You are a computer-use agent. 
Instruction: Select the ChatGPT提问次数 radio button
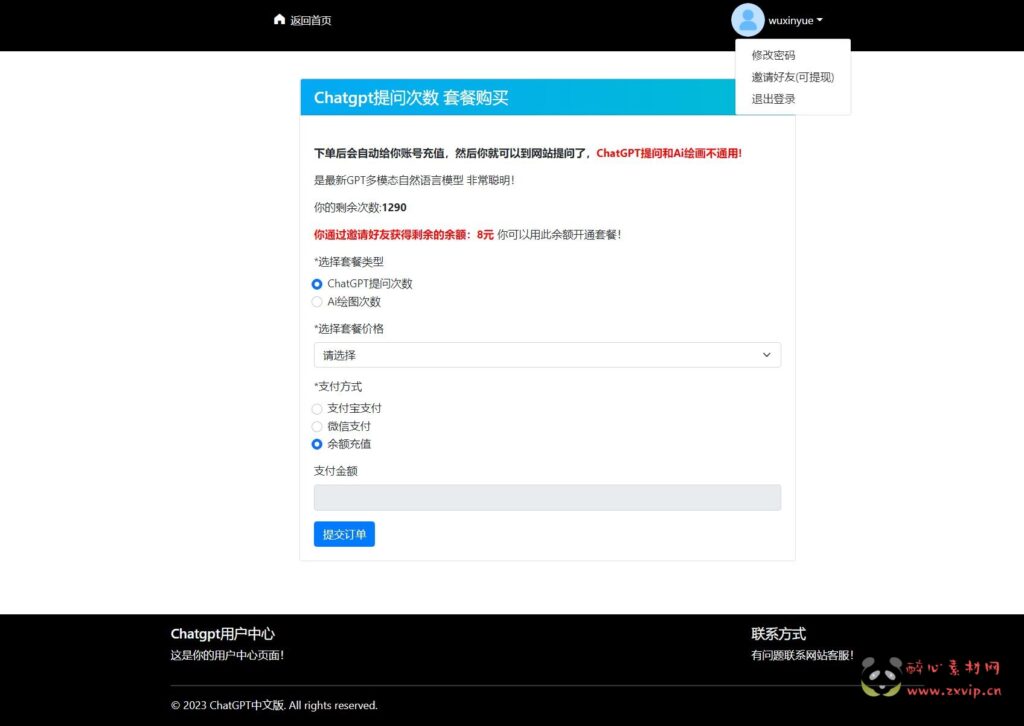tap(316, 284)
